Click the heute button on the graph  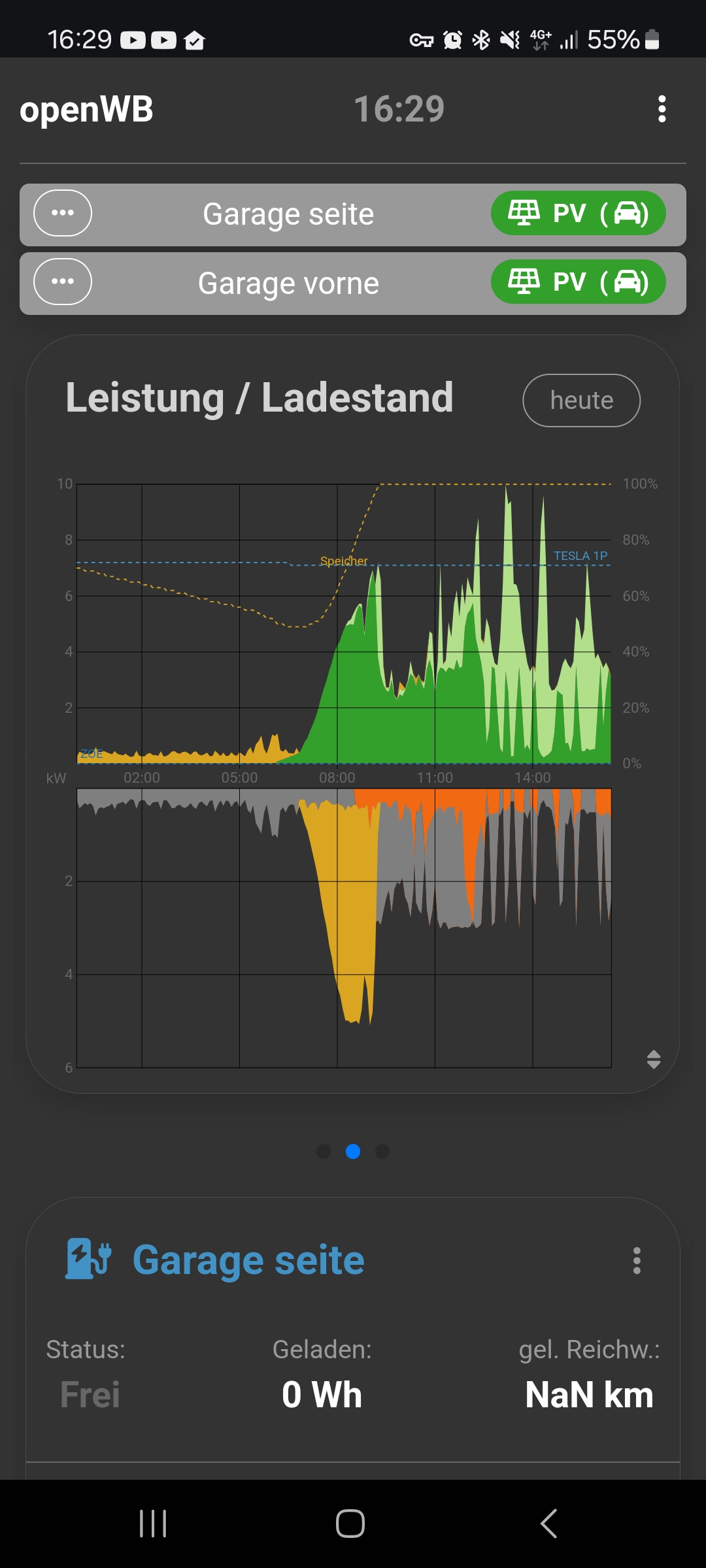coord(582,400)
